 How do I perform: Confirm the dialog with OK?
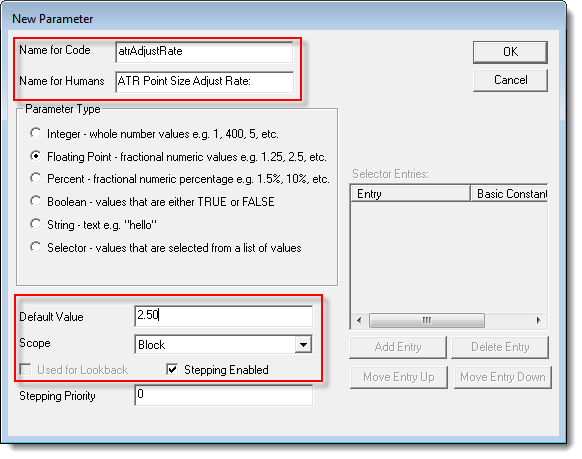510,52
